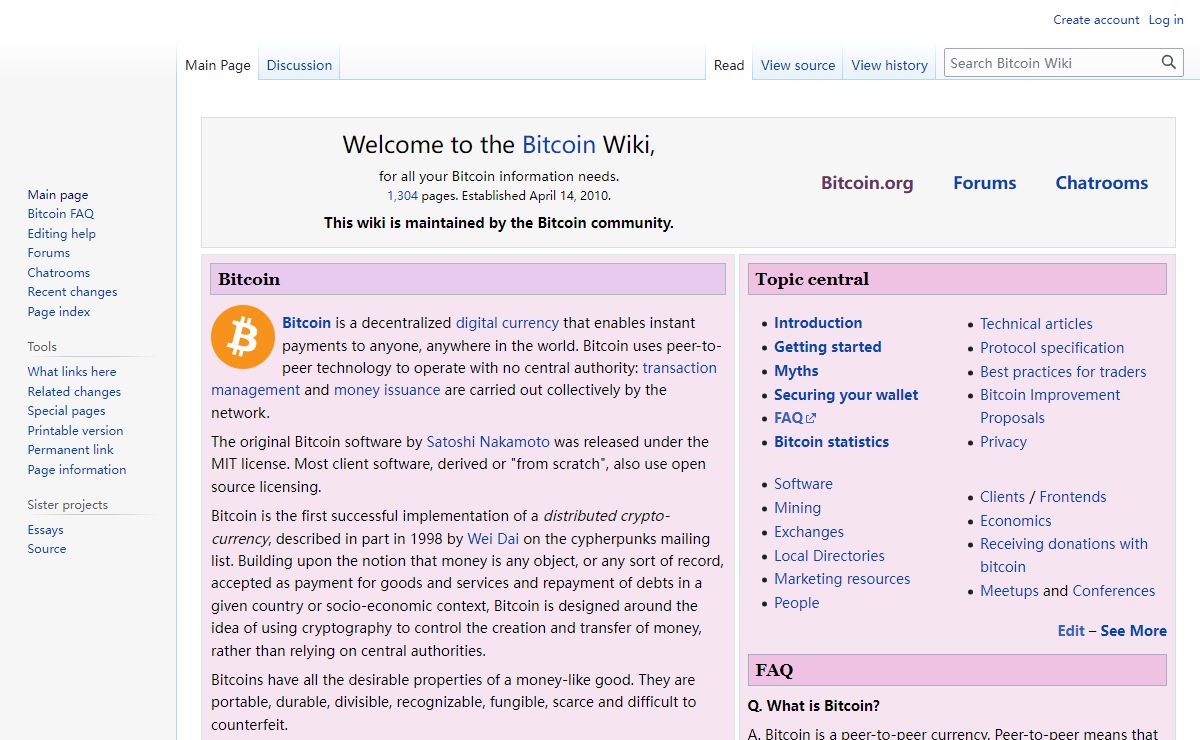Viewport: 1200px width, 740px height.
Task: Open Chatrooms in the sidebar
Action: pos(59,273)
